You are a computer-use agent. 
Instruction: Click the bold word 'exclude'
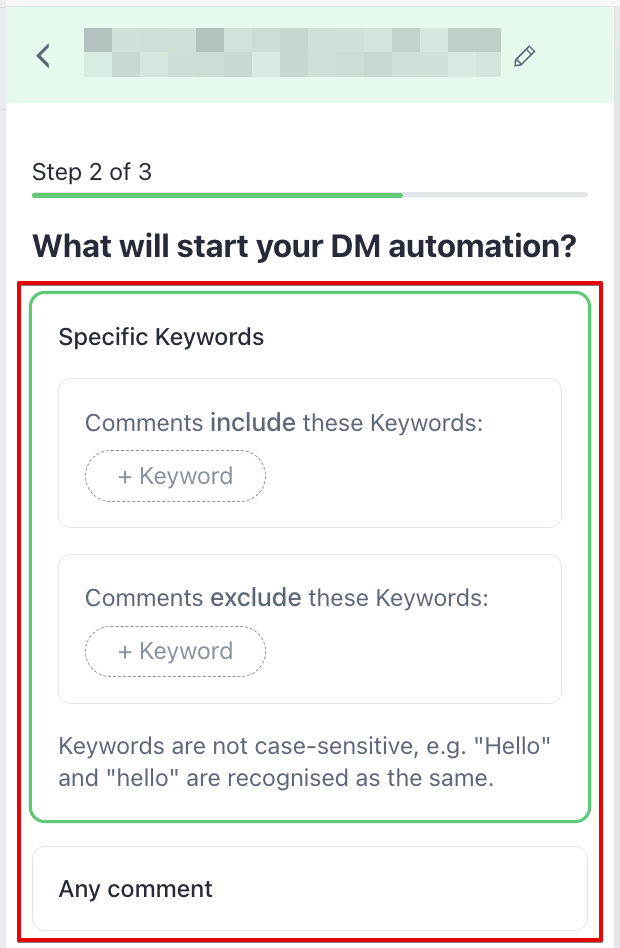(255, 598)
